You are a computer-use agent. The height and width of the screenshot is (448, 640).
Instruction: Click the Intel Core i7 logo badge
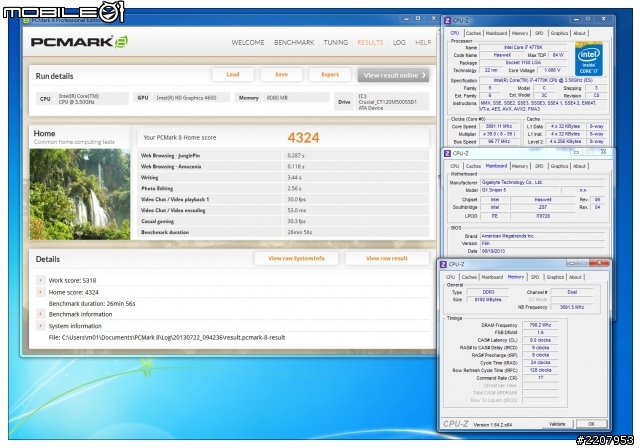click(x=589, y=59)
